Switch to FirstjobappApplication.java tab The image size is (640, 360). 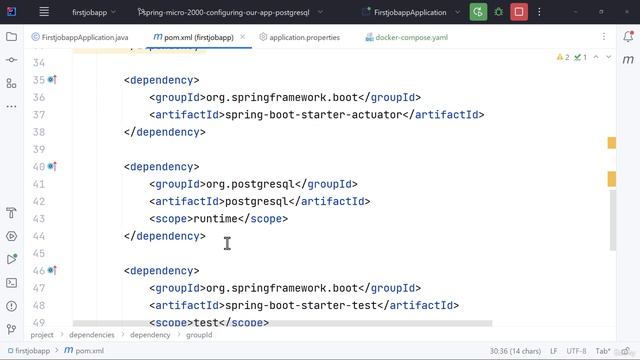click(x=80, y=37)
